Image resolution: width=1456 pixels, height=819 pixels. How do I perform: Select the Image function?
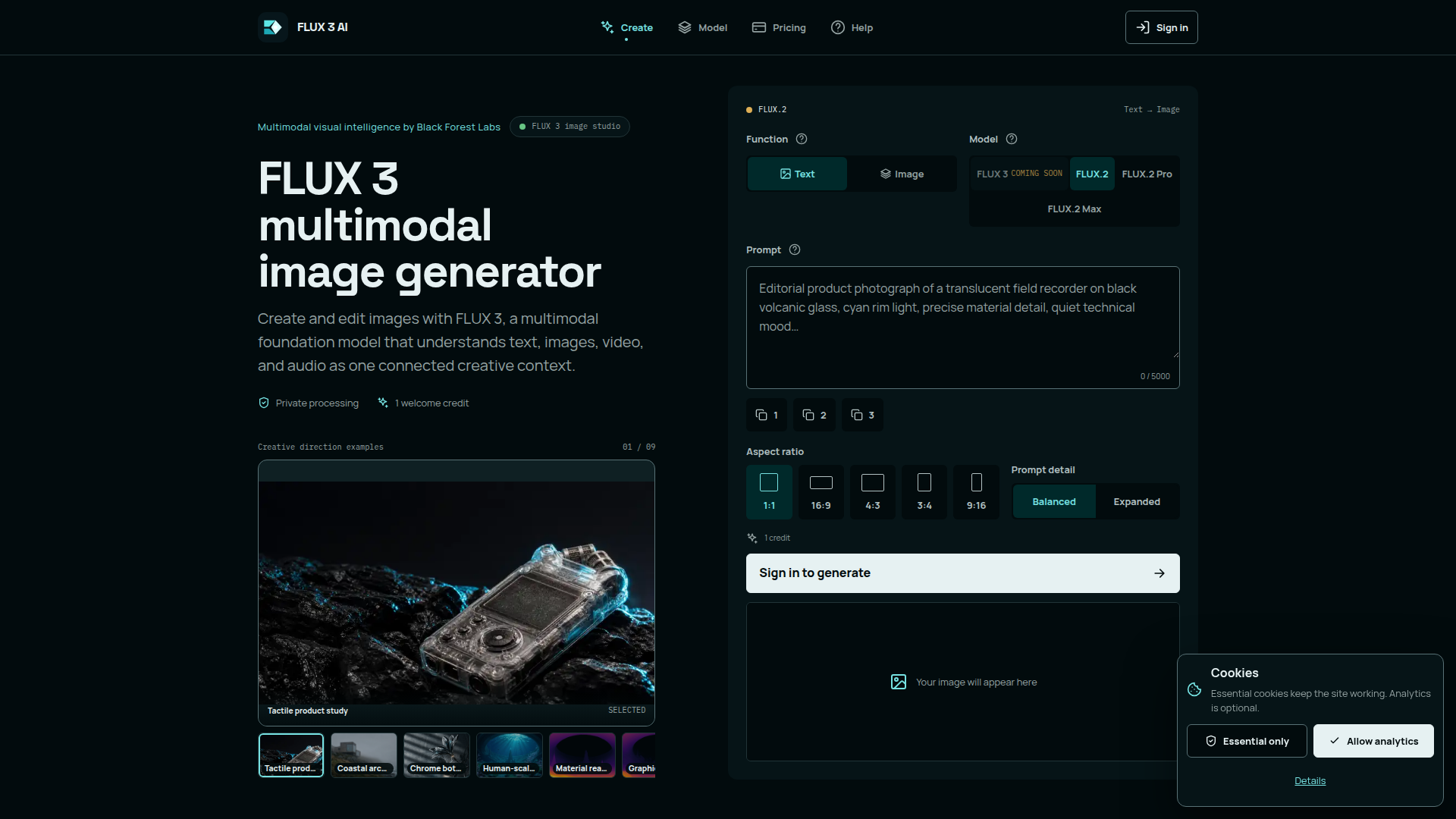[902, 174]
